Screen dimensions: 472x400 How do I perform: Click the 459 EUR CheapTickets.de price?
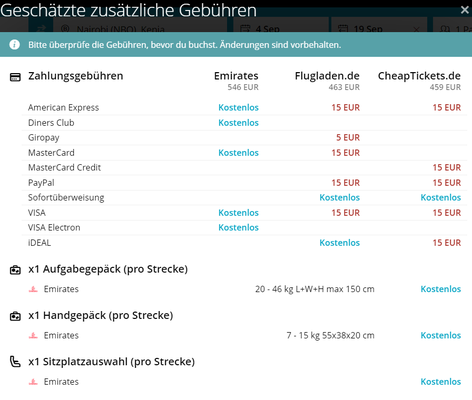pos(445,87)
